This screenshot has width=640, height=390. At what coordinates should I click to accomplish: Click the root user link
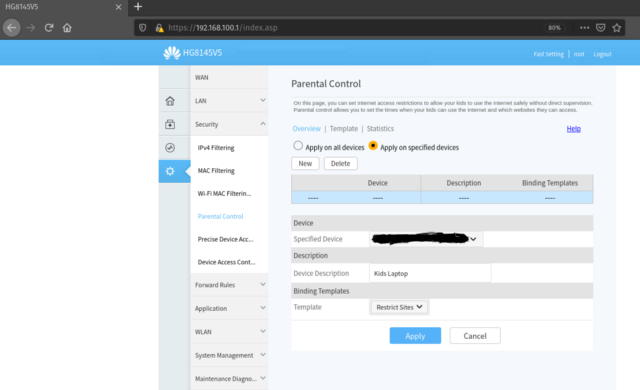click(579, 54)
